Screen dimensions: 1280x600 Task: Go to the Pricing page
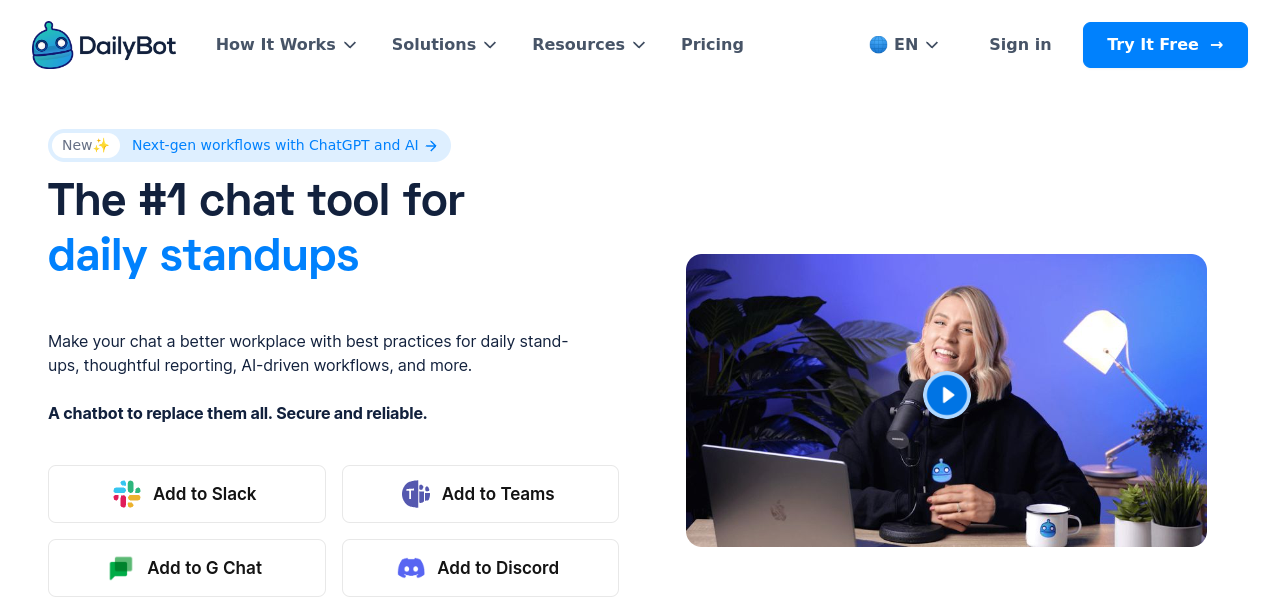click(712, 45)
